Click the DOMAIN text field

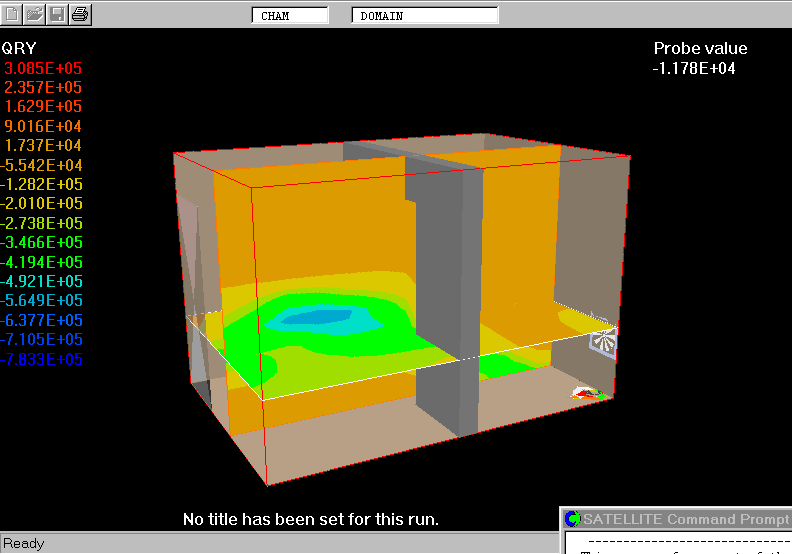pos(424,16)
